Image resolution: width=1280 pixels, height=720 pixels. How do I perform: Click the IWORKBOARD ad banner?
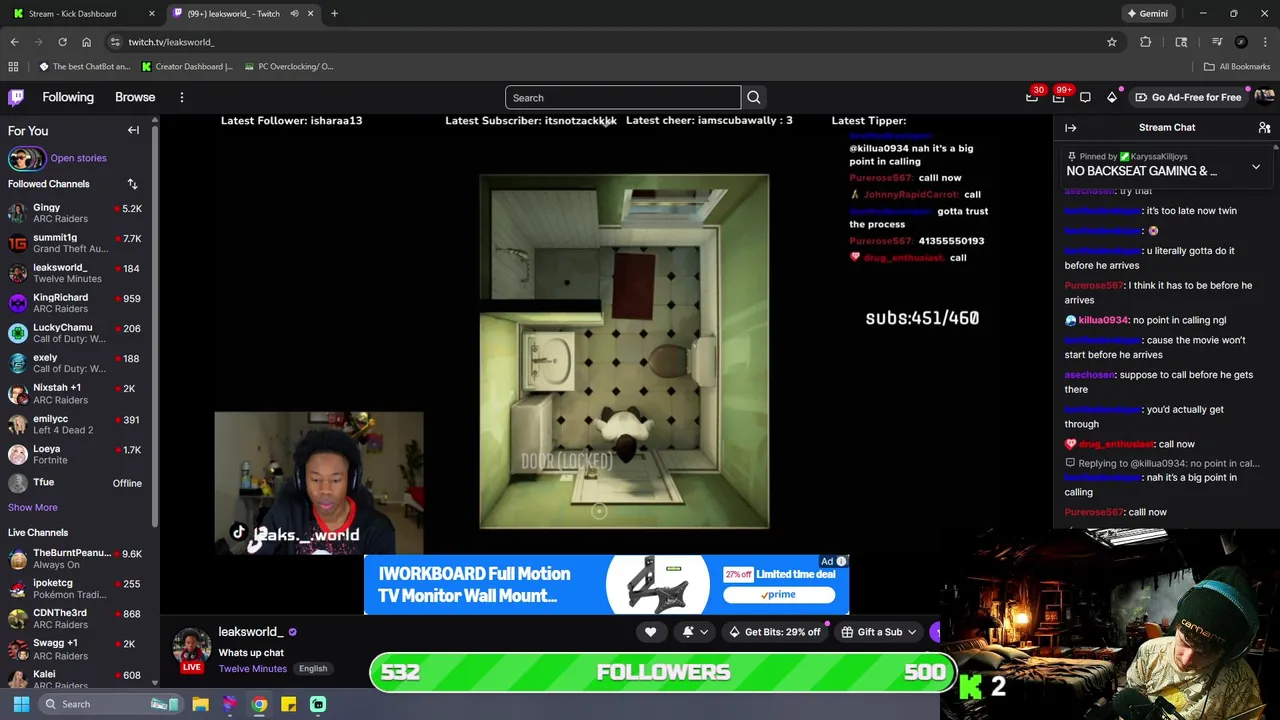(x=606, y=585)
